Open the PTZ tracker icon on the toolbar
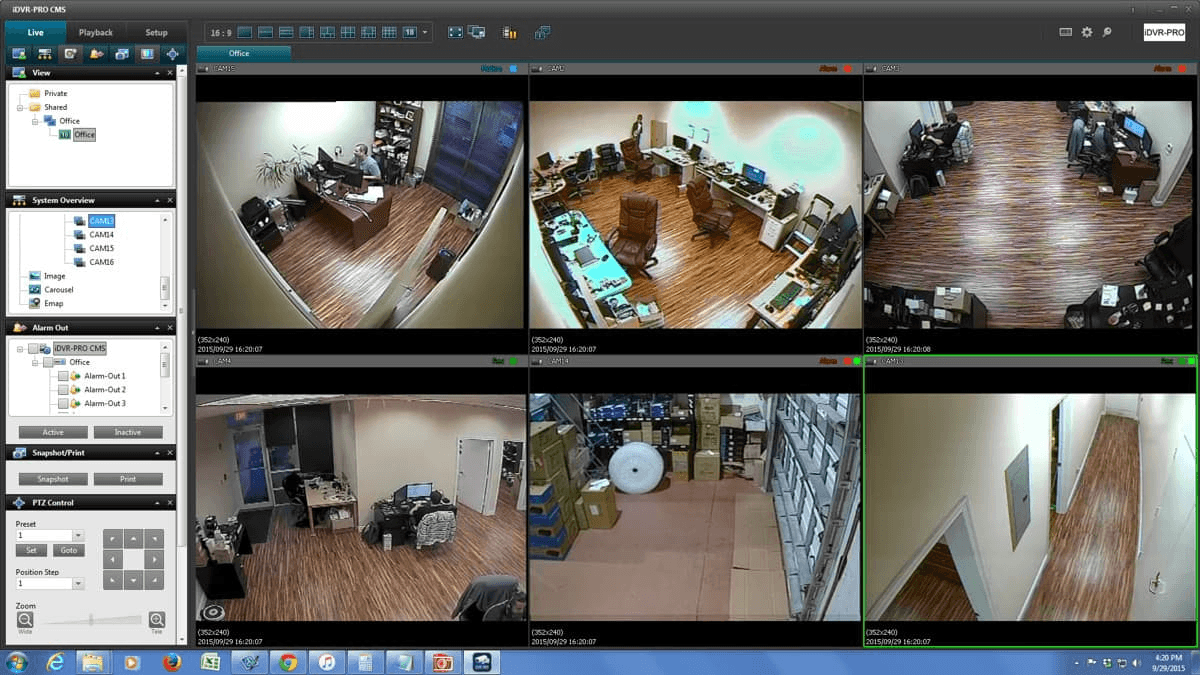The width and height of the screenshot is (1200, 675). click(x=172, y=53)
